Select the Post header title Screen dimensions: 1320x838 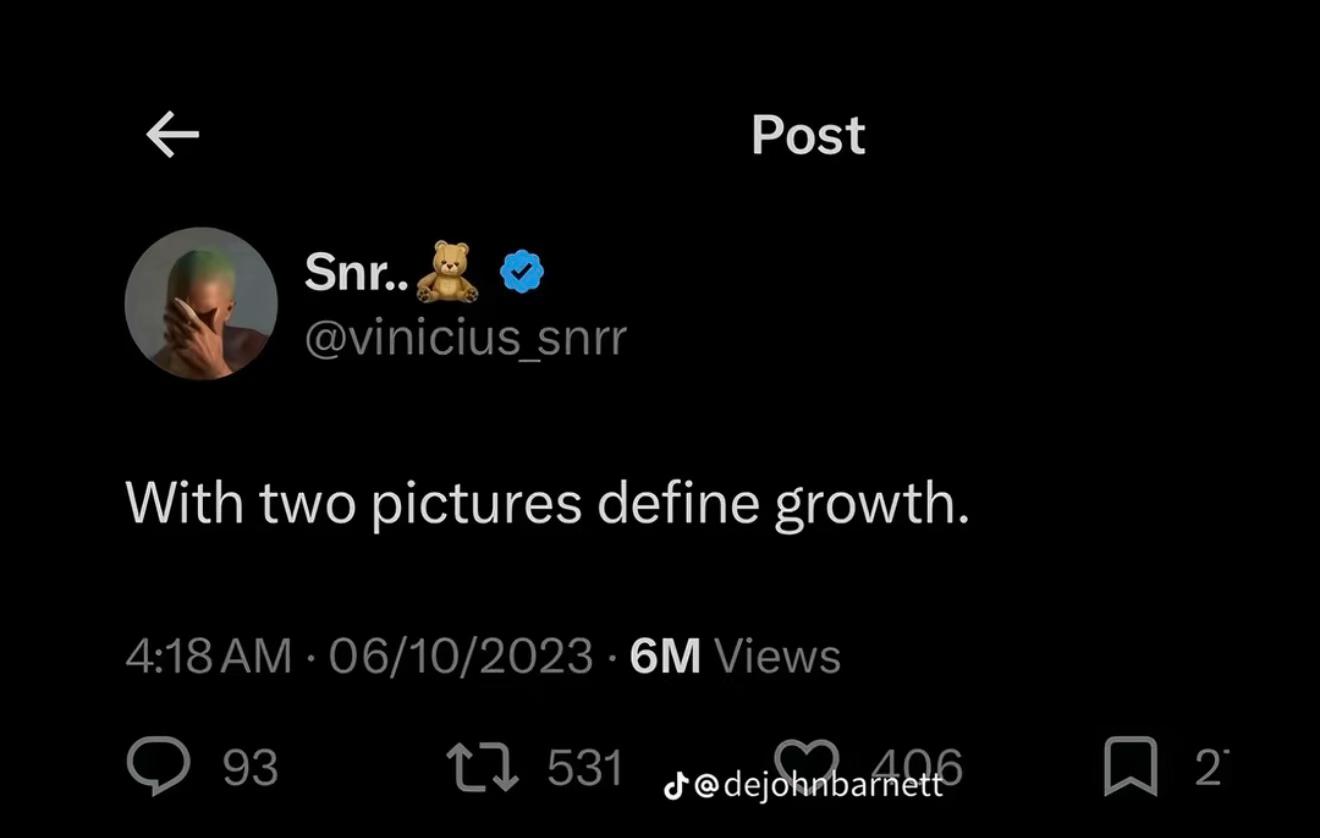tap(808, 135)
